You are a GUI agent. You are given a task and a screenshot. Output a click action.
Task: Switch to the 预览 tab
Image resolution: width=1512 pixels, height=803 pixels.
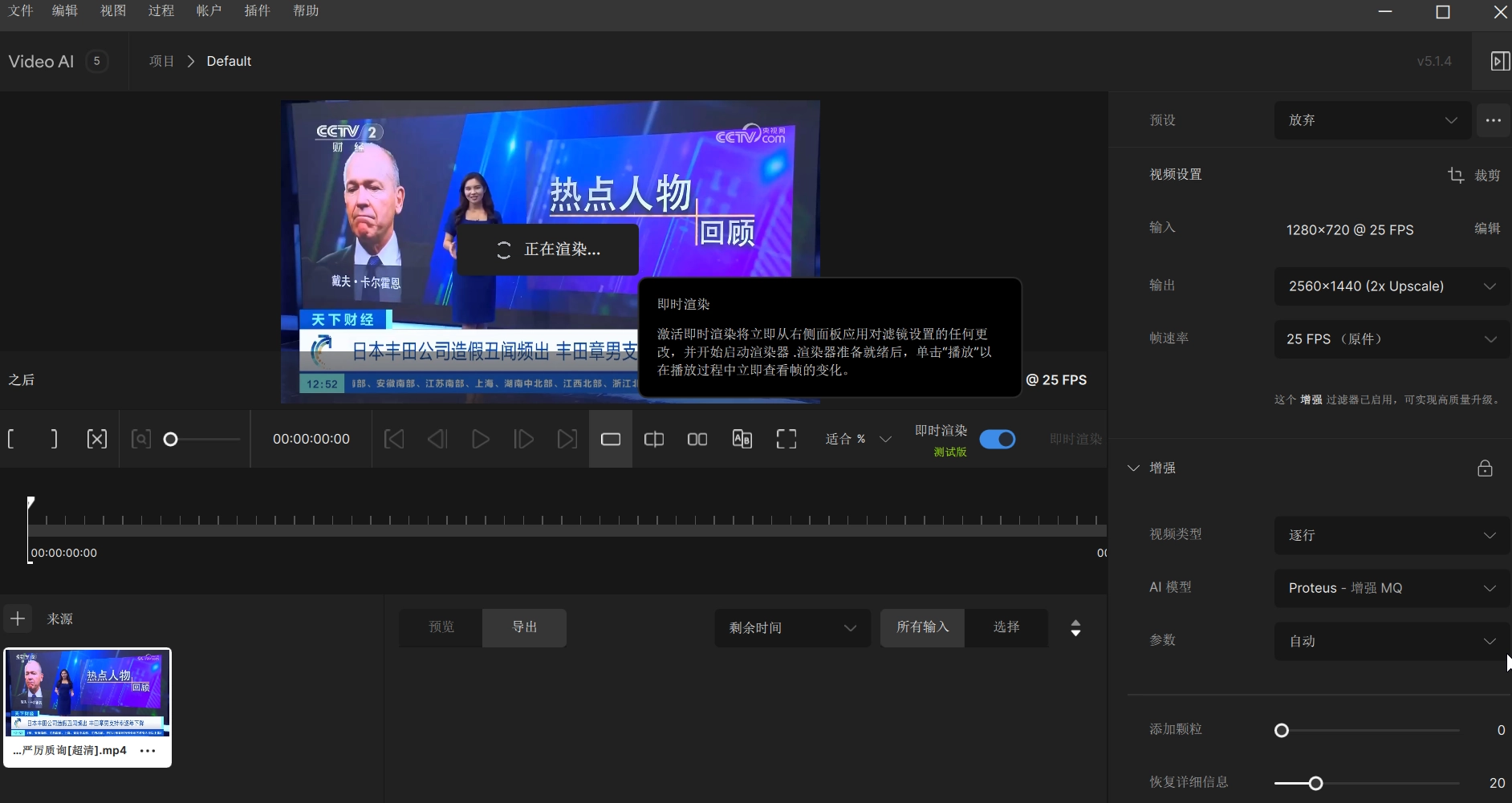tap(441, 627)
